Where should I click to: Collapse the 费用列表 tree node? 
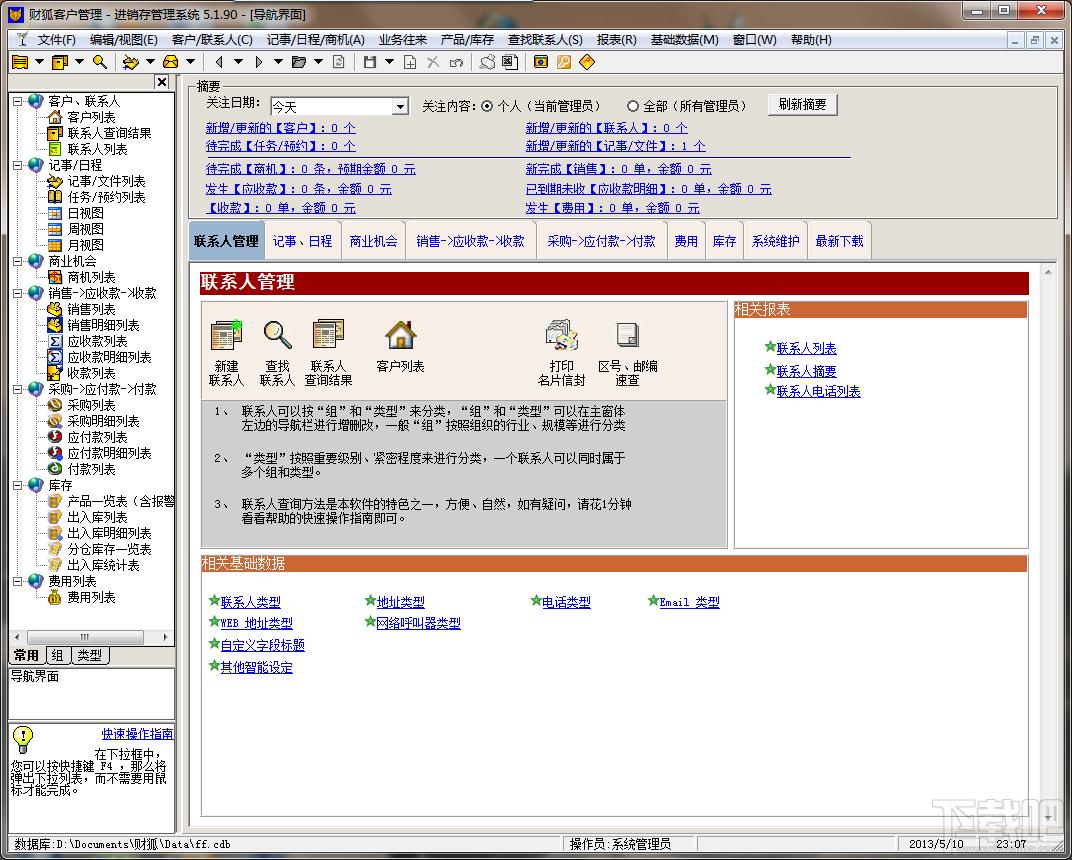[x=18, y=581]
